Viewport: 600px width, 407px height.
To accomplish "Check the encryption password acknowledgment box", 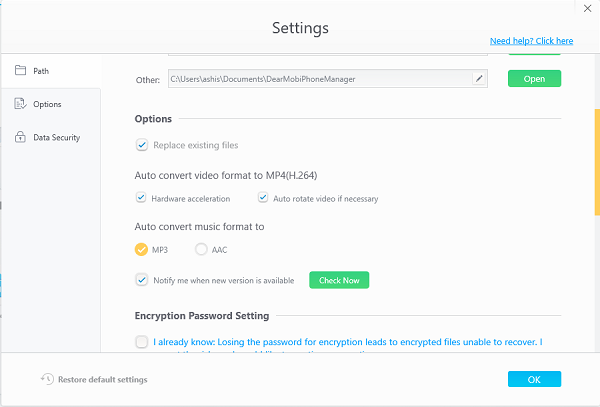I will click(142, 342).
